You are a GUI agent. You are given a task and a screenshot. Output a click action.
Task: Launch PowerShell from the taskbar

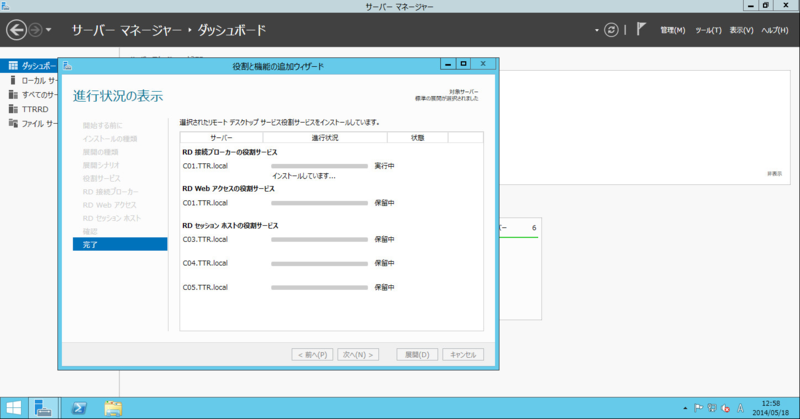[x=79, y=408]
